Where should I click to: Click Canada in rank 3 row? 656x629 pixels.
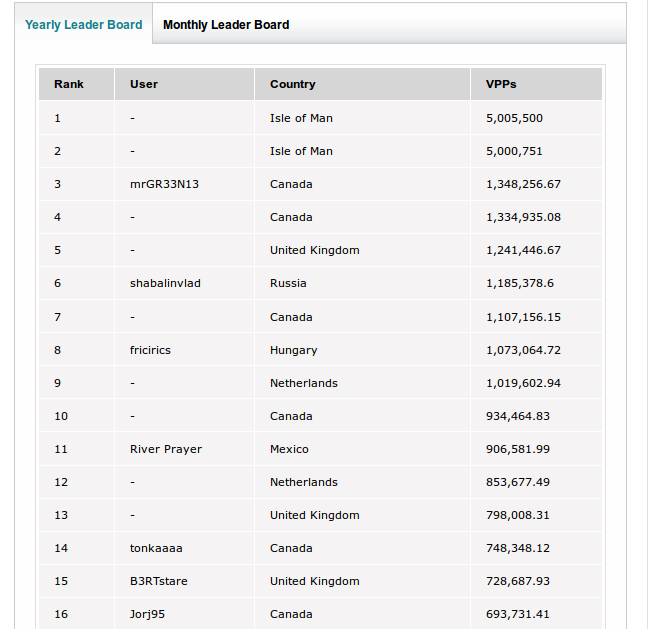tap(291, 184)
